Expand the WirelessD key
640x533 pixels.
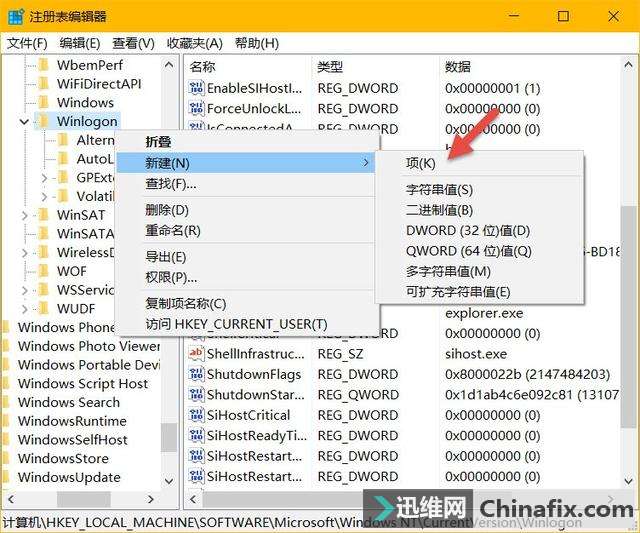[x=24, y=253]
